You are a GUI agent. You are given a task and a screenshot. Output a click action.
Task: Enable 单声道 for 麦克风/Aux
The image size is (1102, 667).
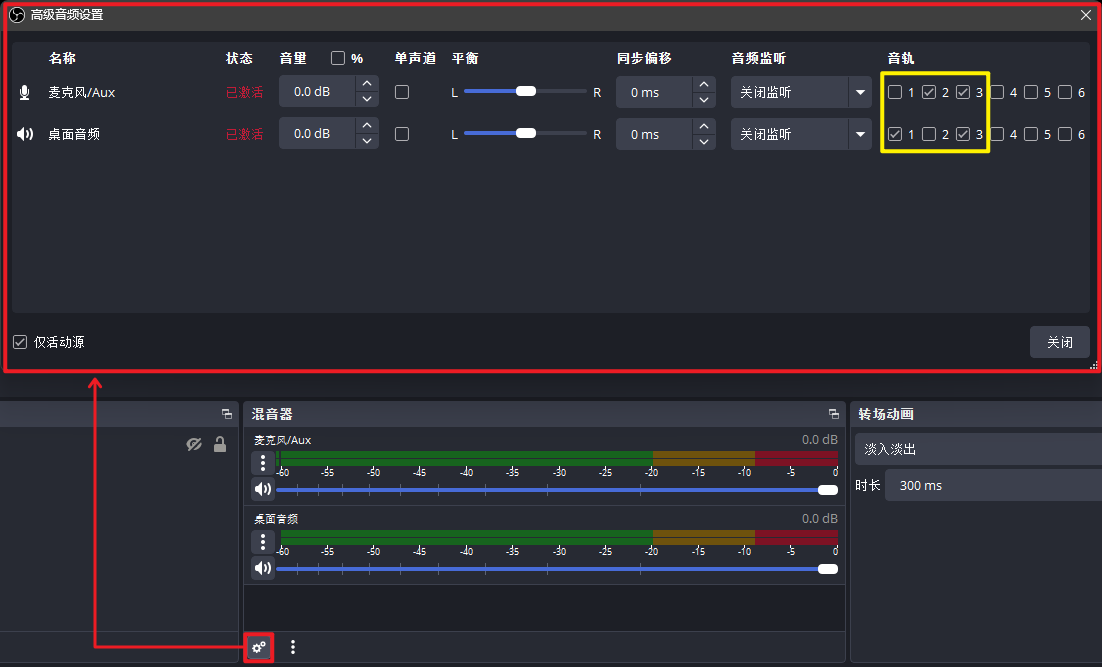click(x=401, y=91)
